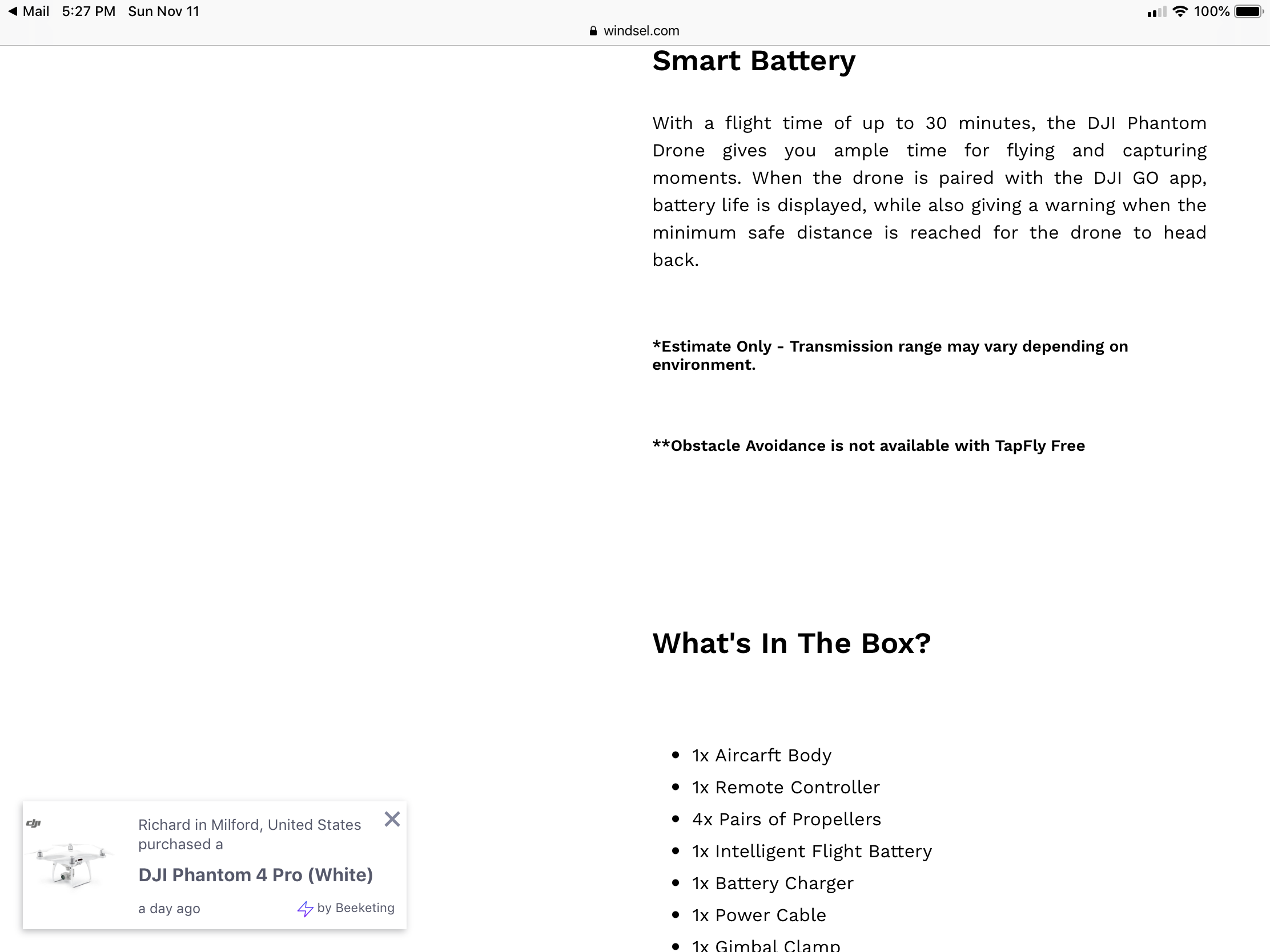The height and width of the screenshot is (952, 1270).
Task: Tap the '1x Gimbal Clamp' list item
Action: (x=766, y=945)
